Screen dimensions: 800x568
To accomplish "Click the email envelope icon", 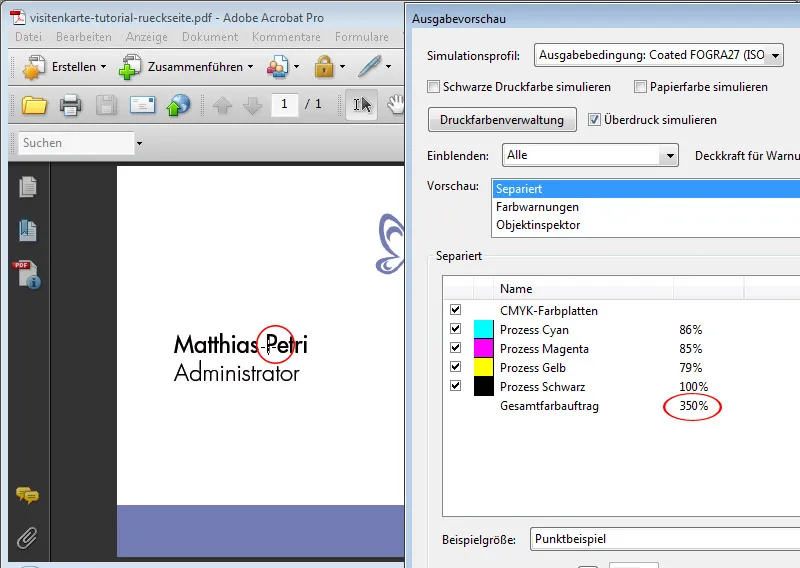I will [x=142, y=105].
